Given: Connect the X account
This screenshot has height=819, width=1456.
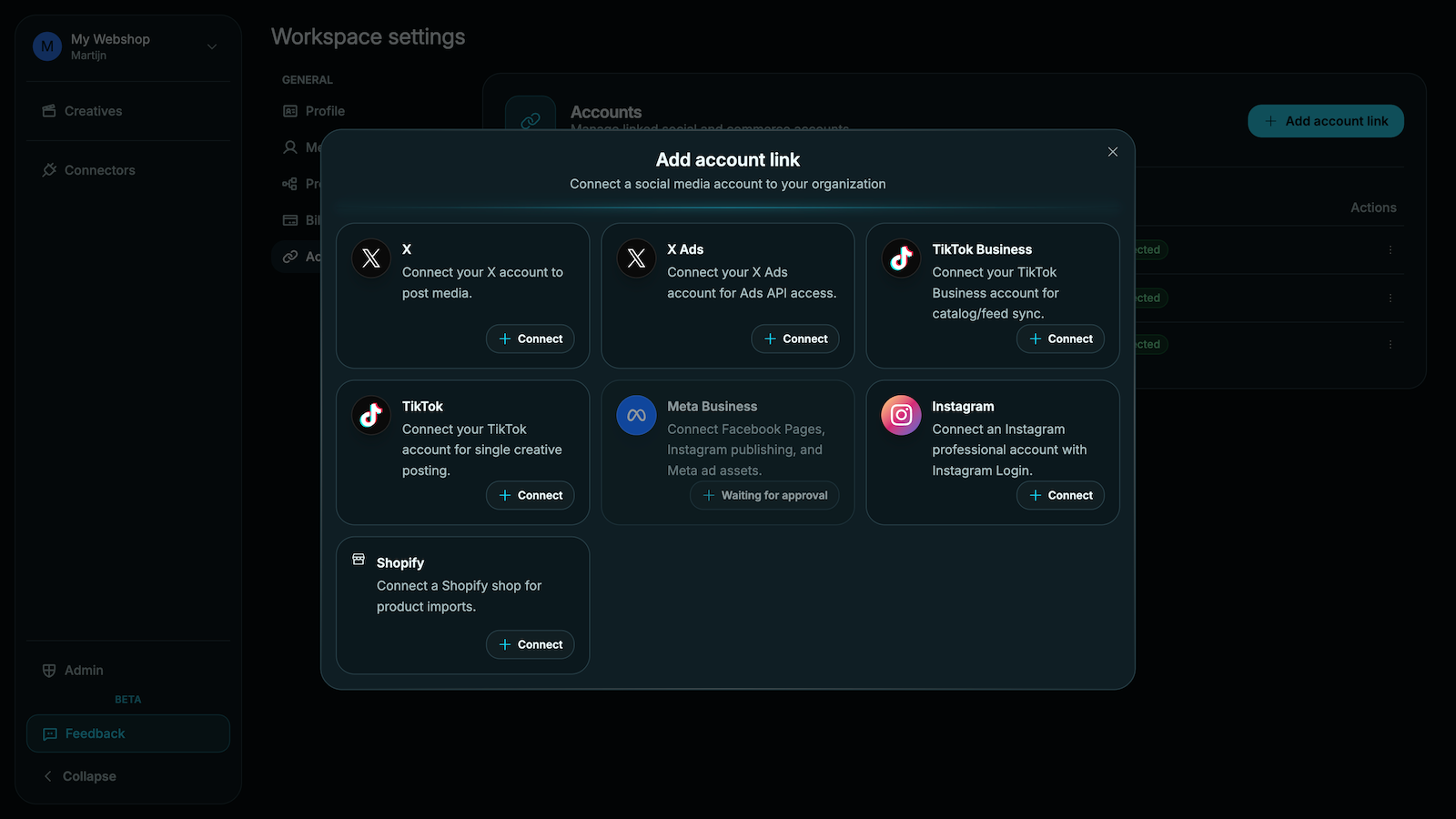Looking at the screenshot, I should click(531, 339).
